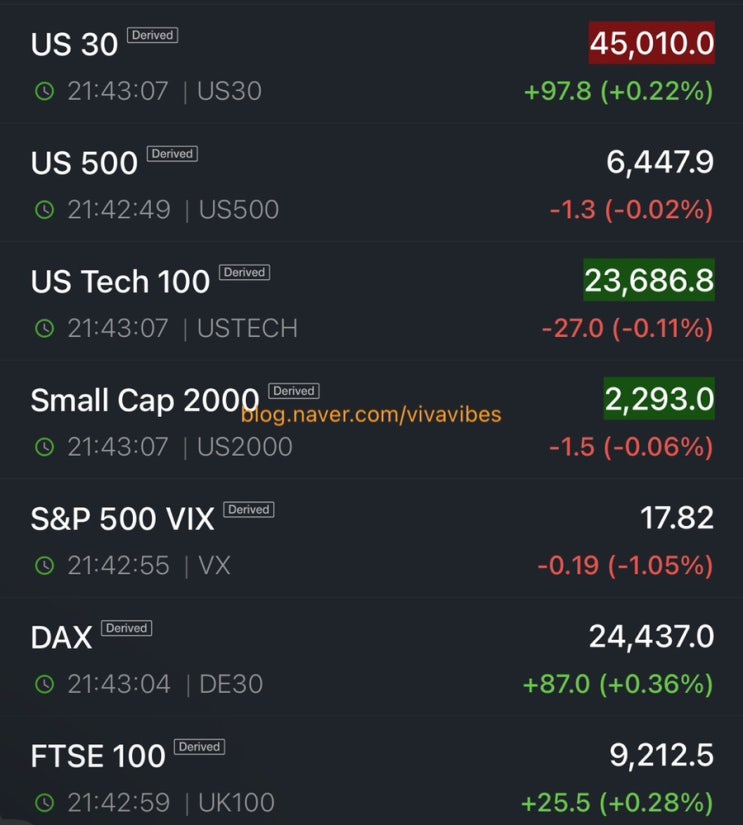The height and width of the screenshot is (825, 743).
Task: Select the DAX index name
Action: click(62, 638)
